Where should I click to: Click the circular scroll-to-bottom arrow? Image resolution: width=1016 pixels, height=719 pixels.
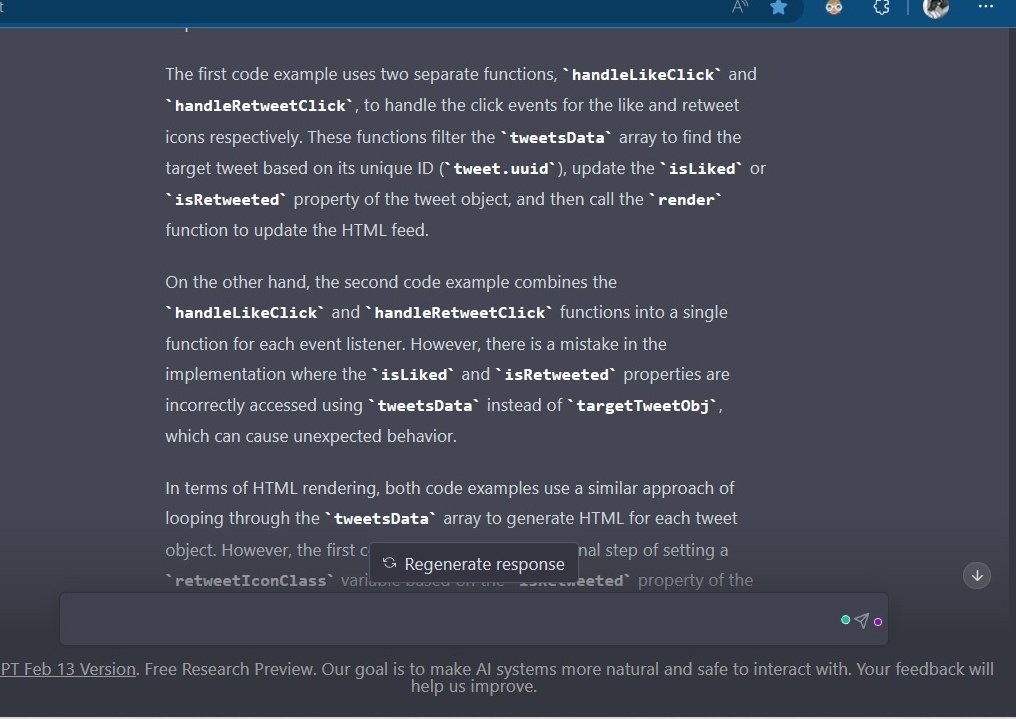tap(977, 575)
